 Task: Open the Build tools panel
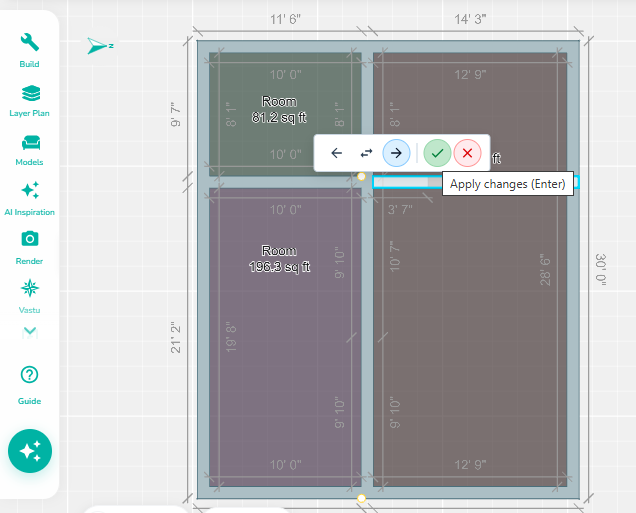[x=29, y=50]
